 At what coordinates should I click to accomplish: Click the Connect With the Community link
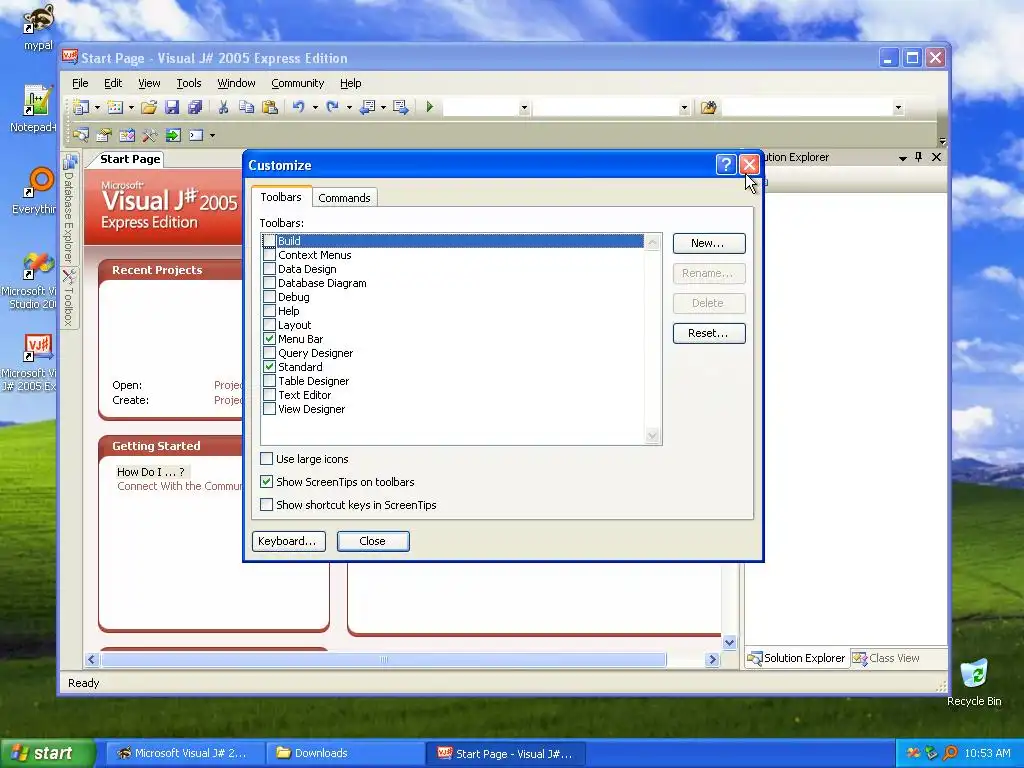coord(180,486)
